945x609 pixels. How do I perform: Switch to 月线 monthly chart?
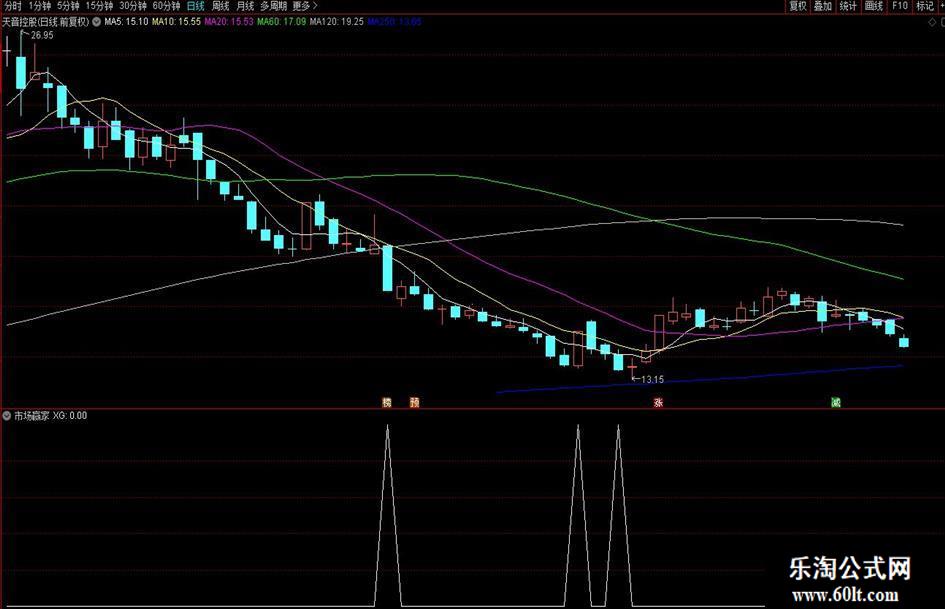click(245, 6)
